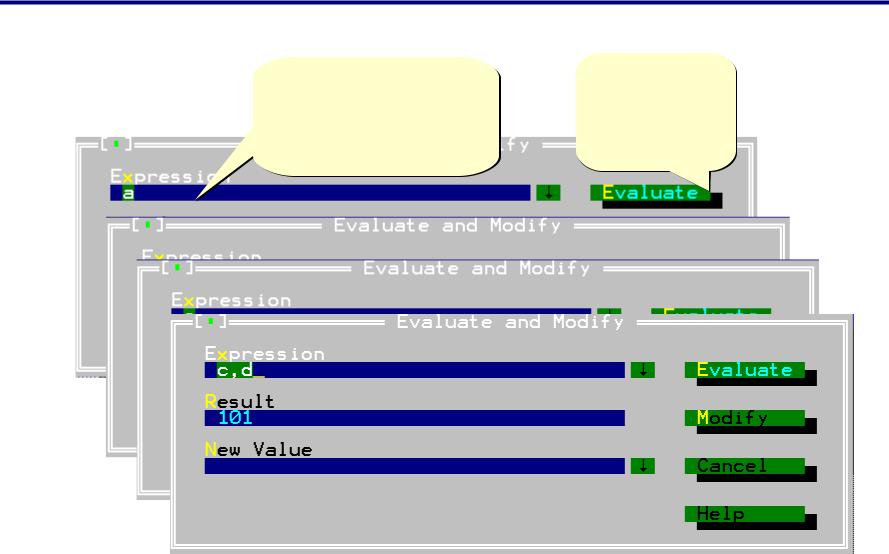Viewport: 889px width, 554px height.
Task: Click the Result field showing 101
Action: 414,418
